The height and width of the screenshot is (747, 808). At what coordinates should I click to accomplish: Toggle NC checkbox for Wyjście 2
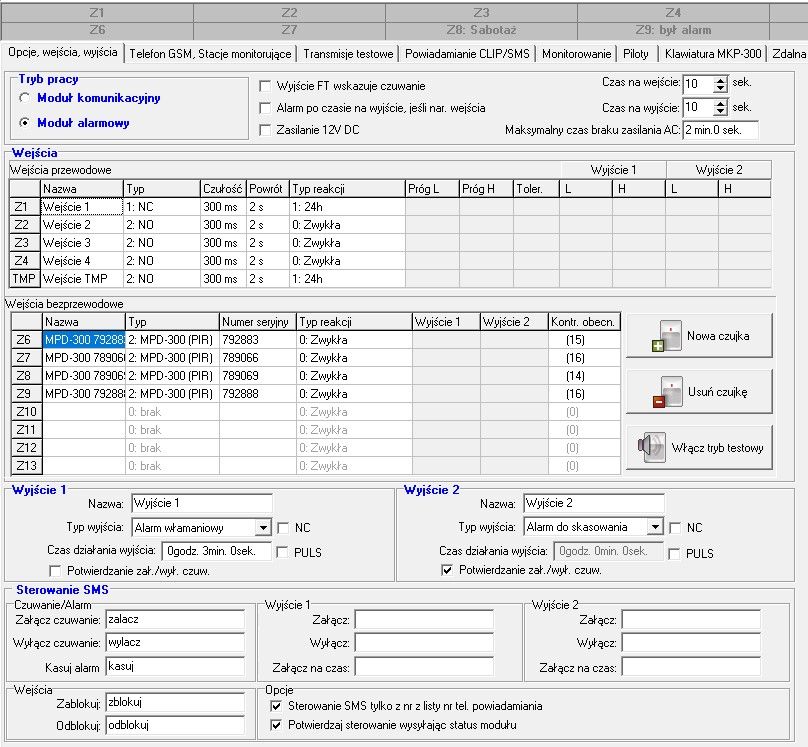click(675, 528)
